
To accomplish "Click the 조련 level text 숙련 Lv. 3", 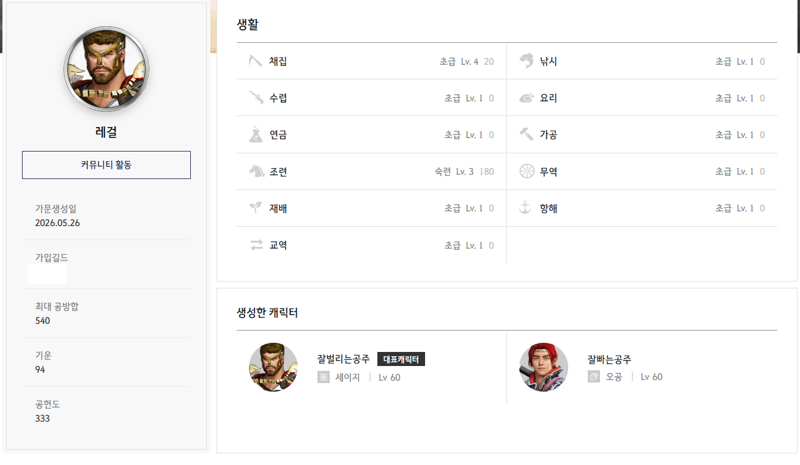I will coord(454,172).
